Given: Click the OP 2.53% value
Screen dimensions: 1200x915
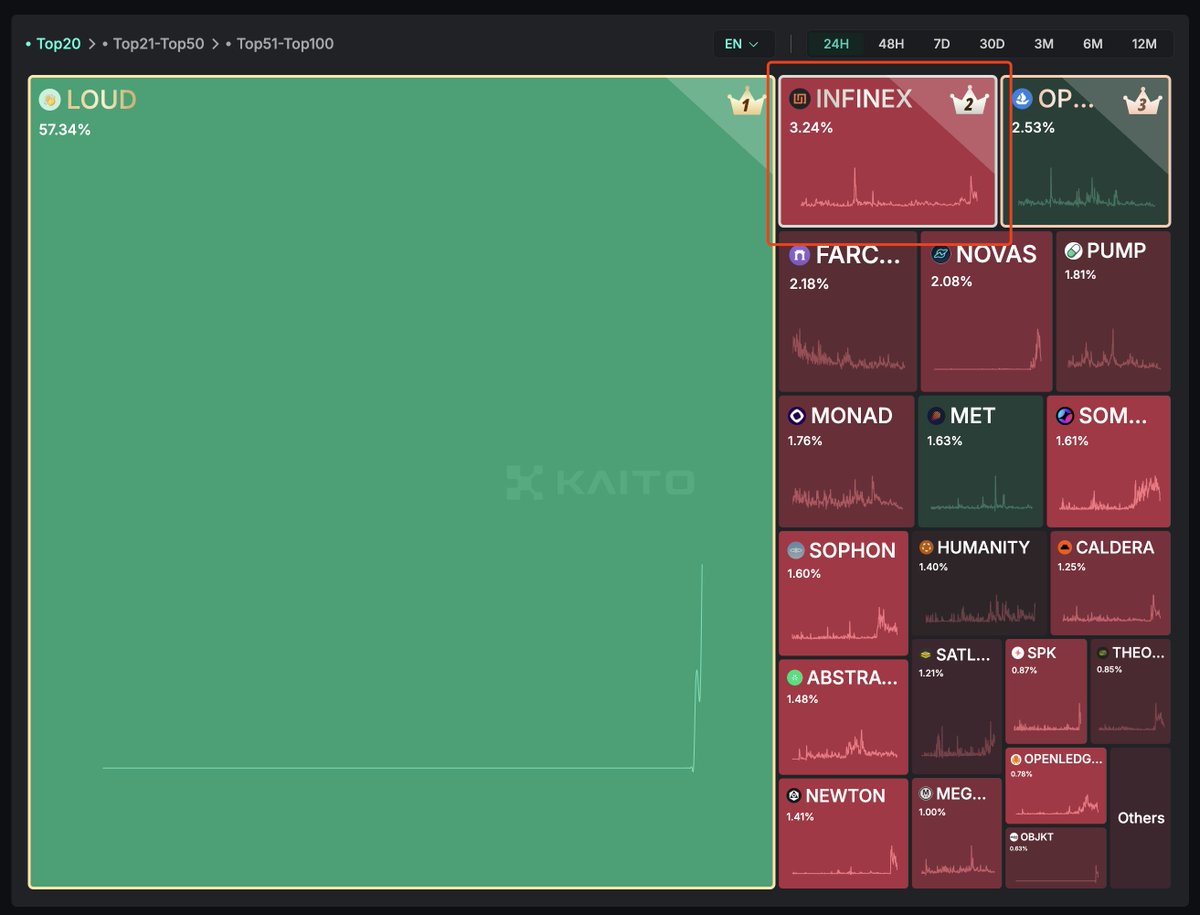Looking at the screenshot, I should (x=1033, y=128).
